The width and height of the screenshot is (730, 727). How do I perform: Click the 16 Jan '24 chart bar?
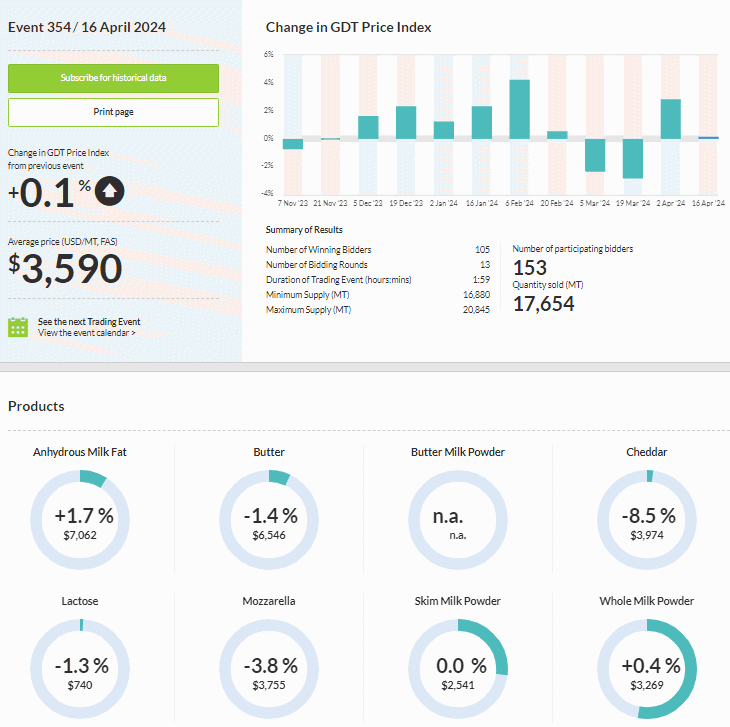482,122
